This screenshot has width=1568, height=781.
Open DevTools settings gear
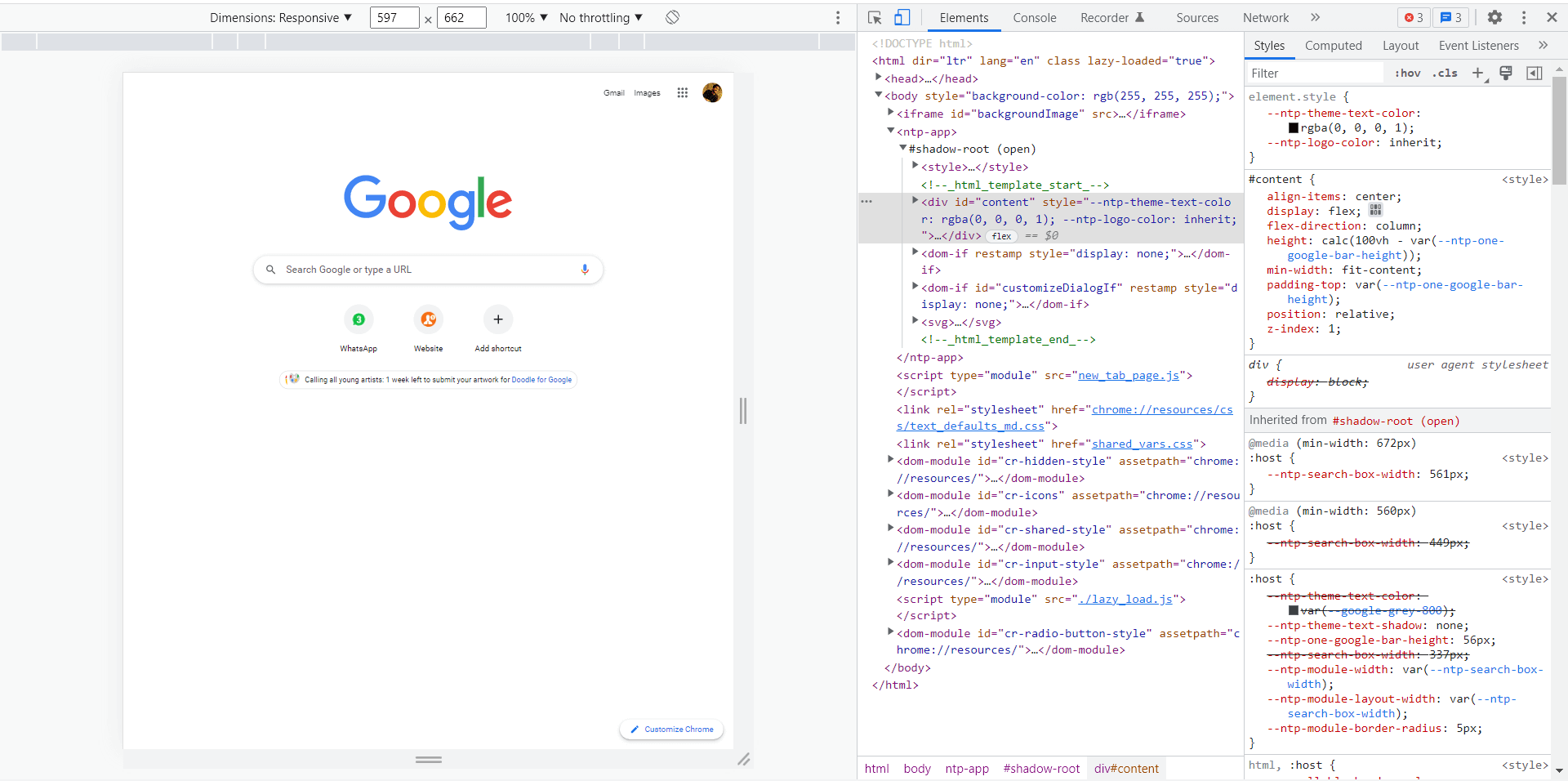point(1496,17)
